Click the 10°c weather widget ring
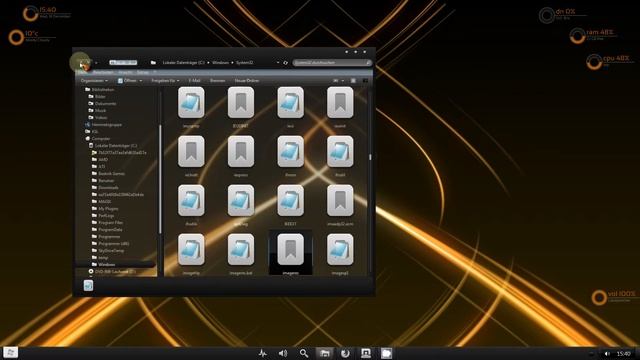 [x=16, y=38]
